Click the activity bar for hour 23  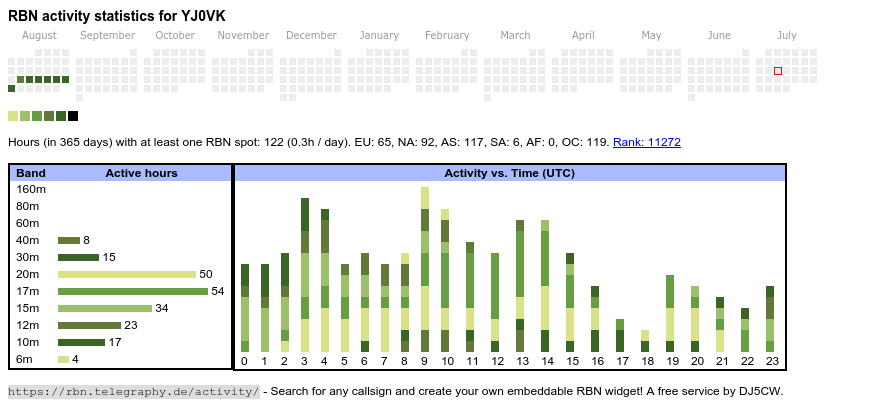point(770,319)
